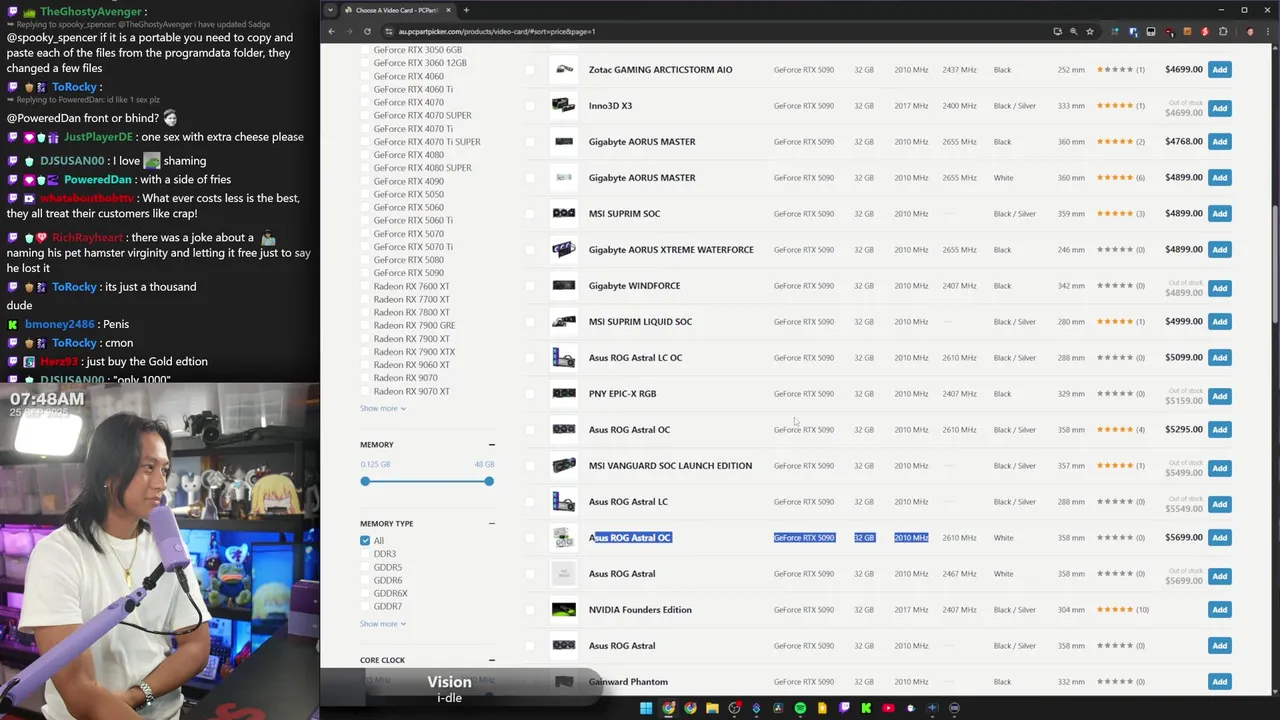Adjust the Memory slider minimum handle

pyautogui.click(x=365, y=481)
